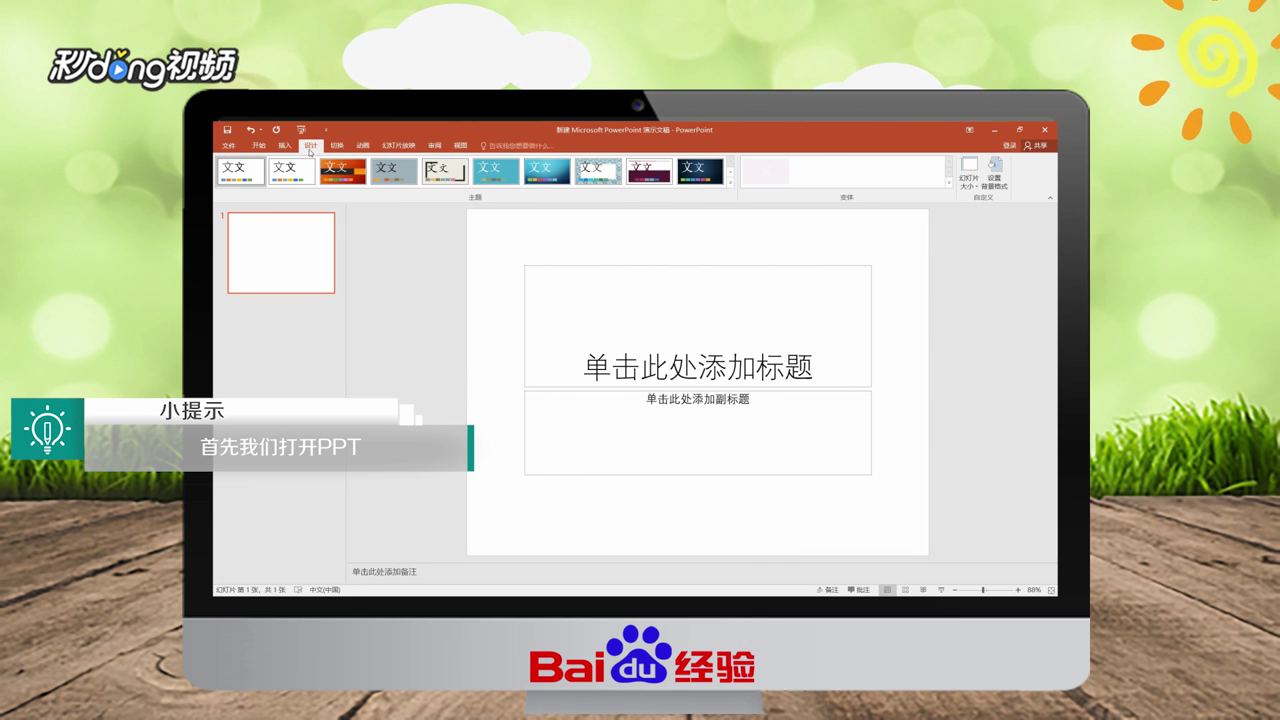Viewport: 1280px width, 720px height.
Task: Open the 审阅 ribbon tab
Action: (434, 146)
